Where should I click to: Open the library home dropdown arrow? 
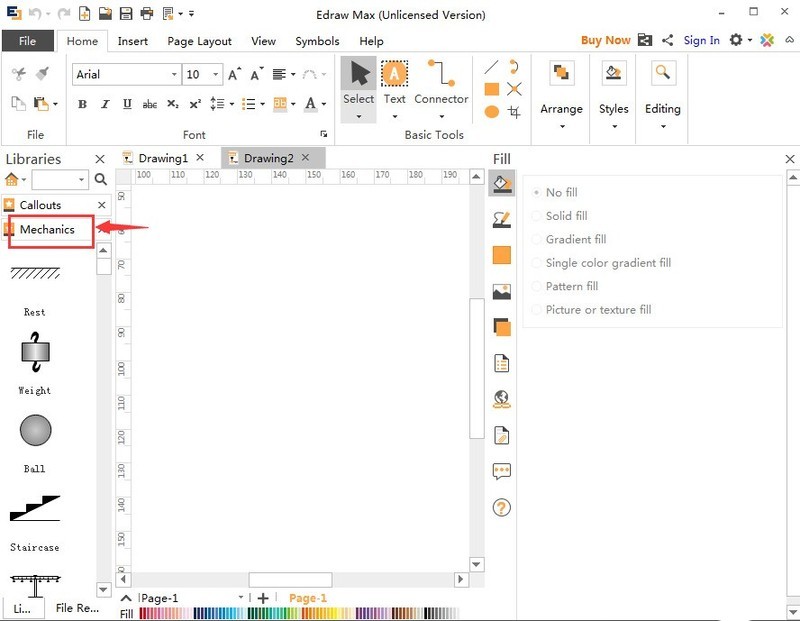23,180
